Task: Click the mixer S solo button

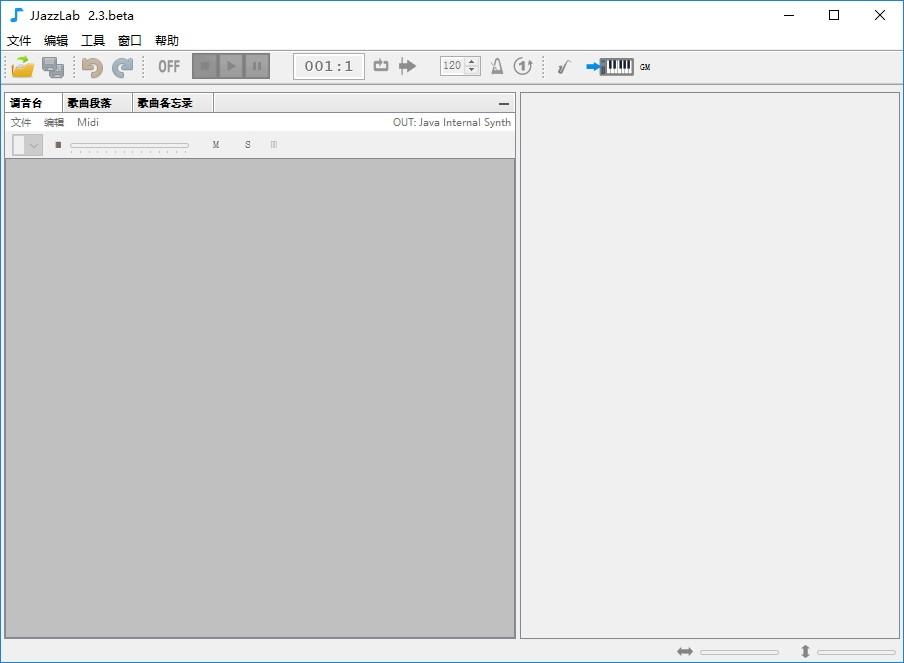Action: click(x=248, y=145)
